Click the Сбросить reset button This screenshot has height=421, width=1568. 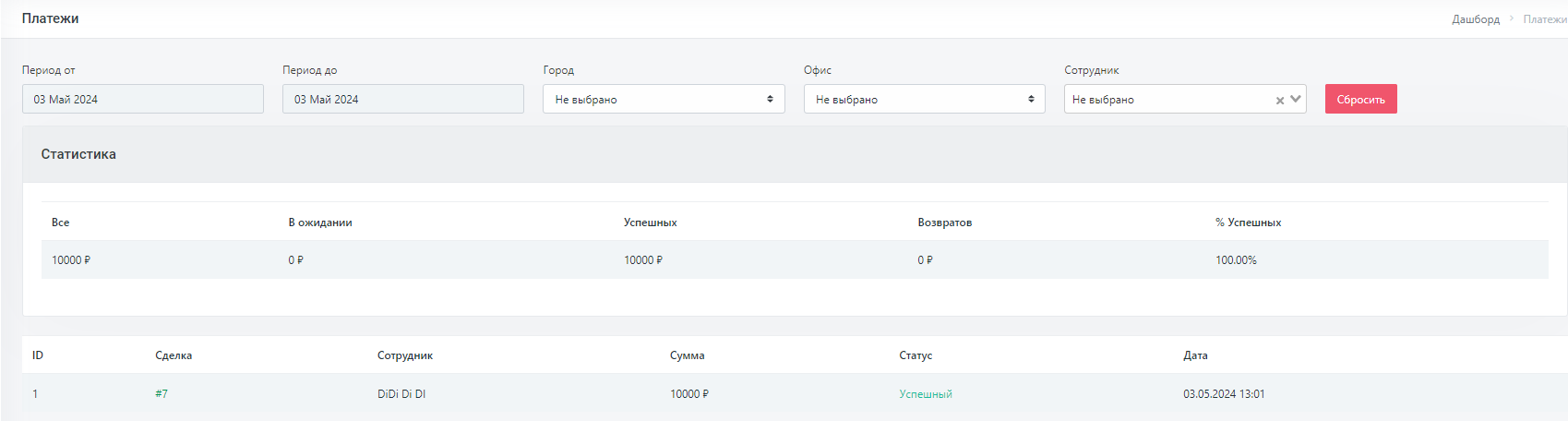point(1361,99)
